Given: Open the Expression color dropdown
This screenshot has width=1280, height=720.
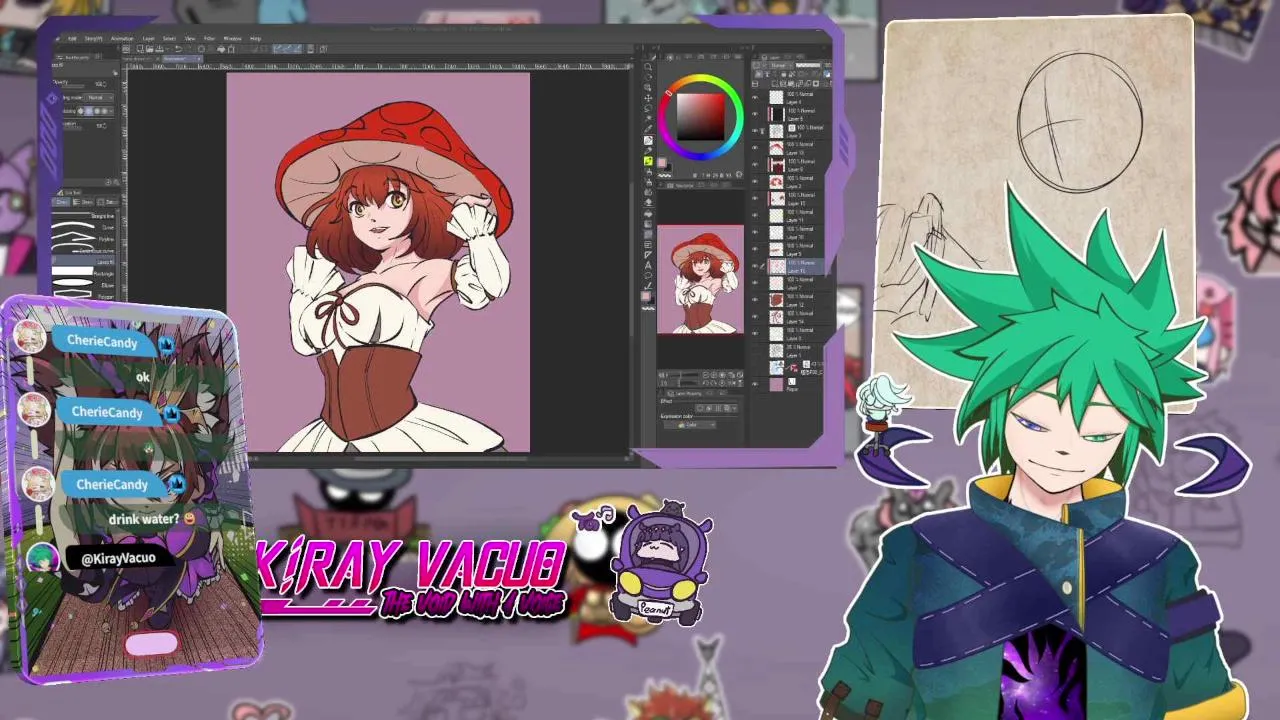Looking at the screenshot, I should click(x=688, y=424).
